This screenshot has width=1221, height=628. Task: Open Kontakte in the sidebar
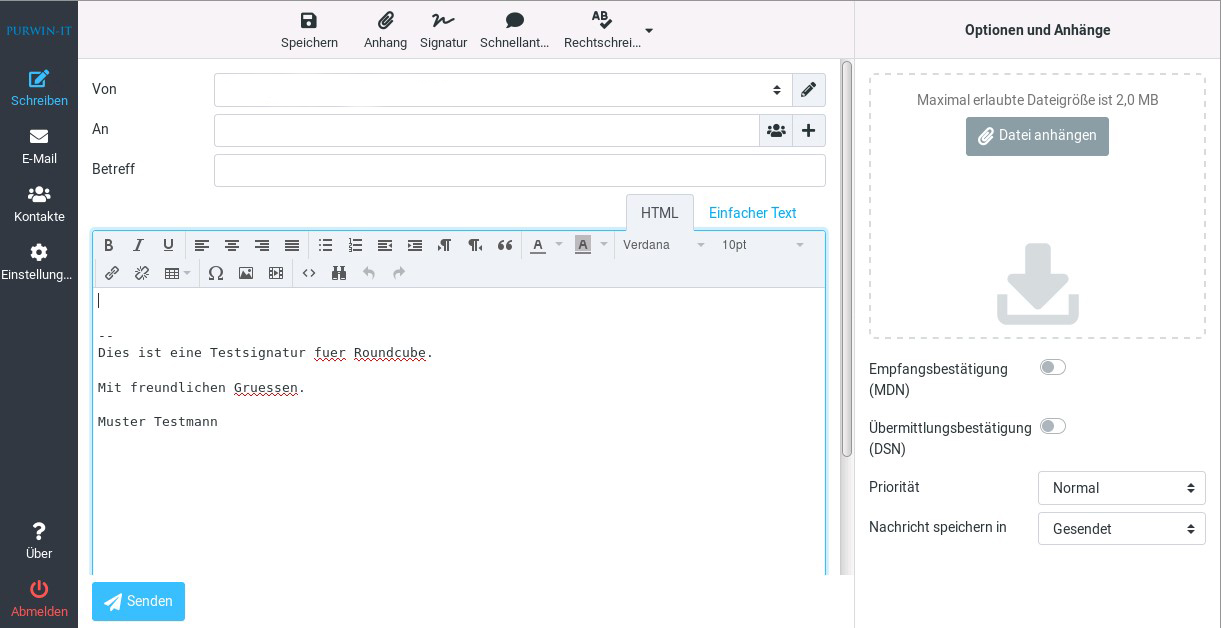39,204
